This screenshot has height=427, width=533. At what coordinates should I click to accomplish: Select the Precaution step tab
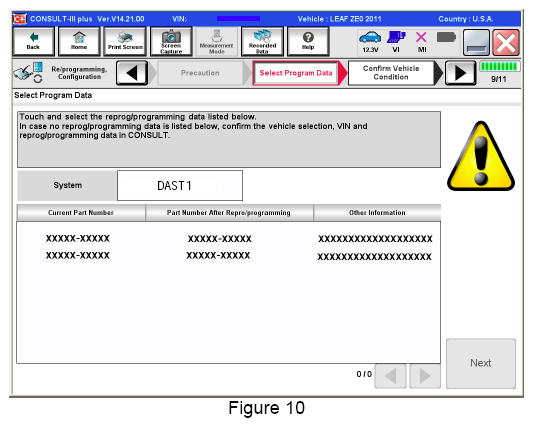pos(201,73)
